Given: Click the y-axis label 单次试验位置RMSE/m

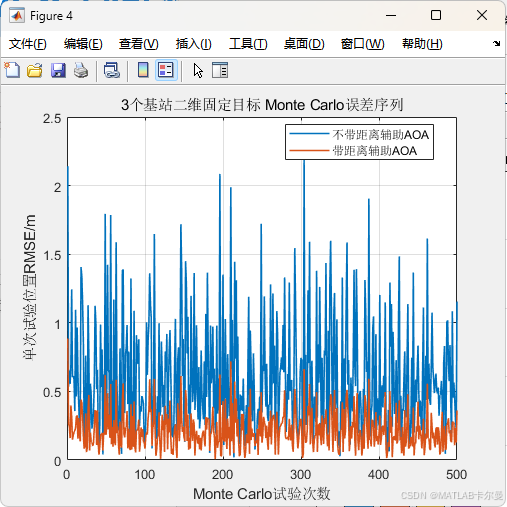Looking at the screenshot, I should click(x=29, y=287).
